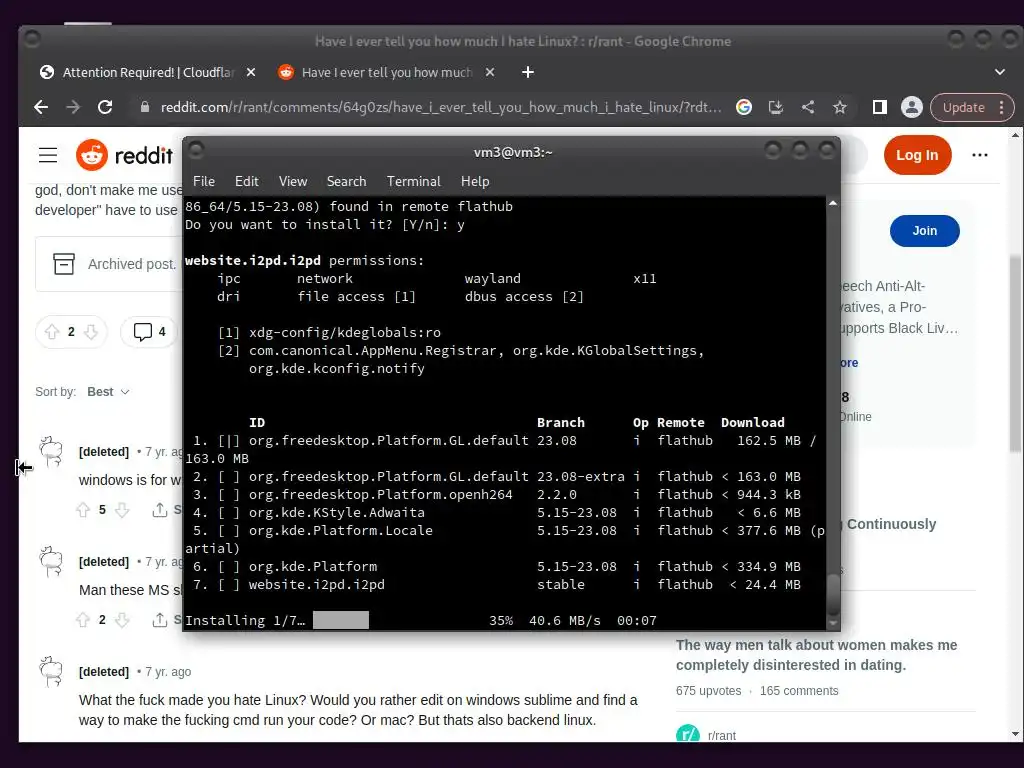The width and height of the screenshot is (1024, 768).
Task: Go to Reddit home via logo
Action: [124, 155]
